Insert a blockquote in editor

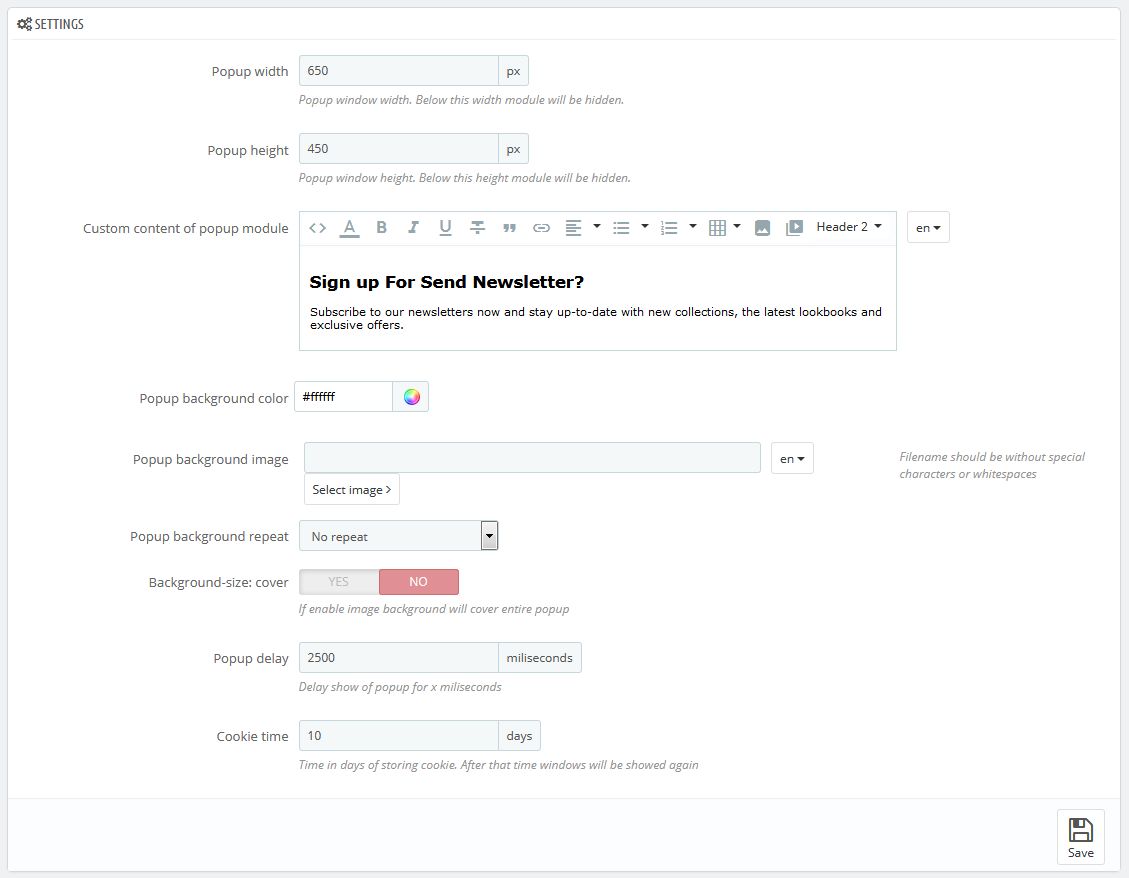click(x=509, y=228)
